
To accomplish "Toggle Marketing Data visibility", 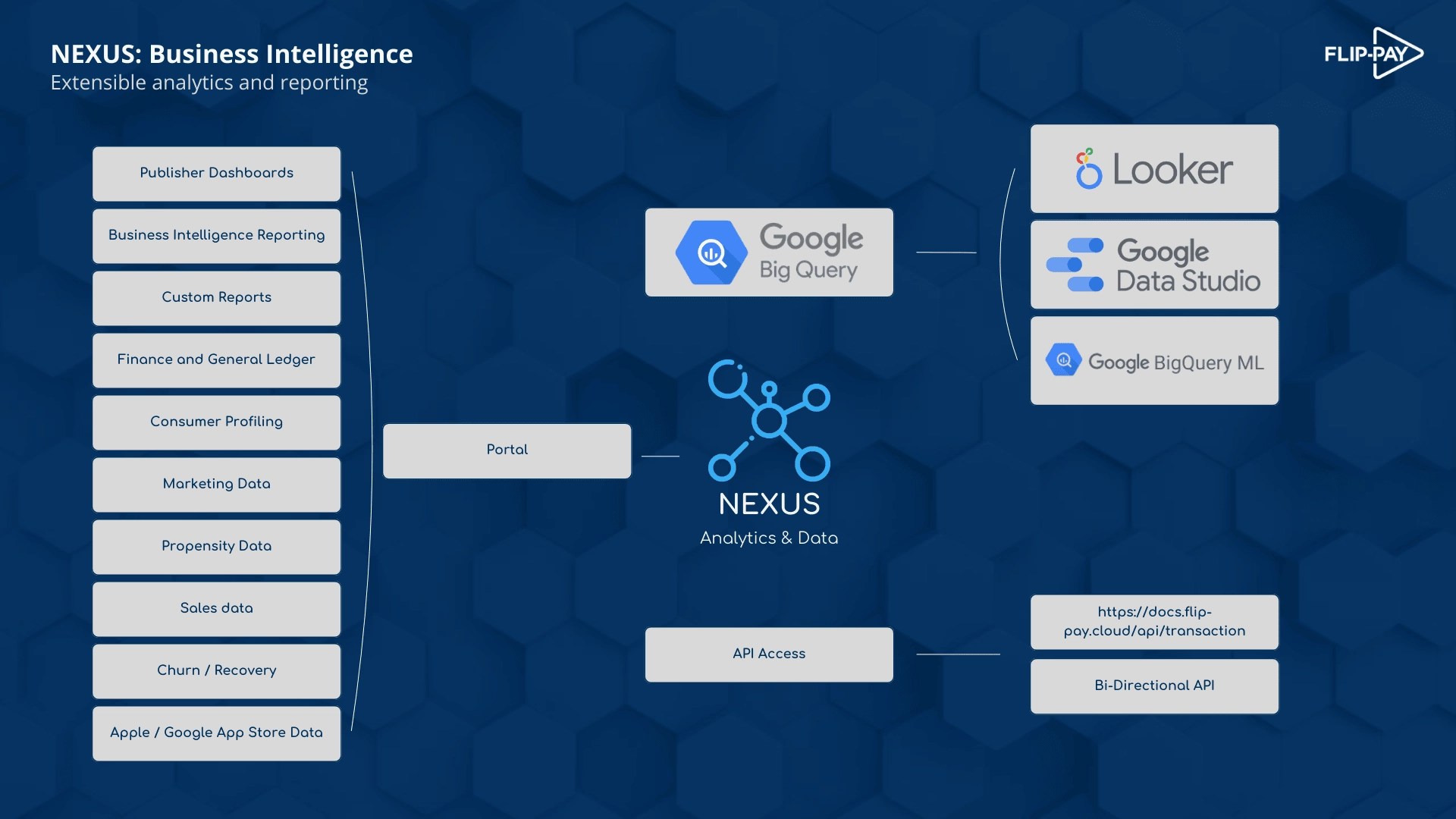I will coord(216,483).
